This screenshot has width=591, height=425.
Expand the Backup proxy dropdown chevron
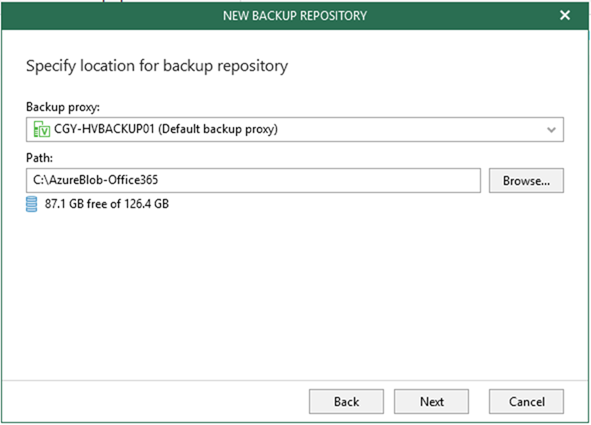pos(551,130)
